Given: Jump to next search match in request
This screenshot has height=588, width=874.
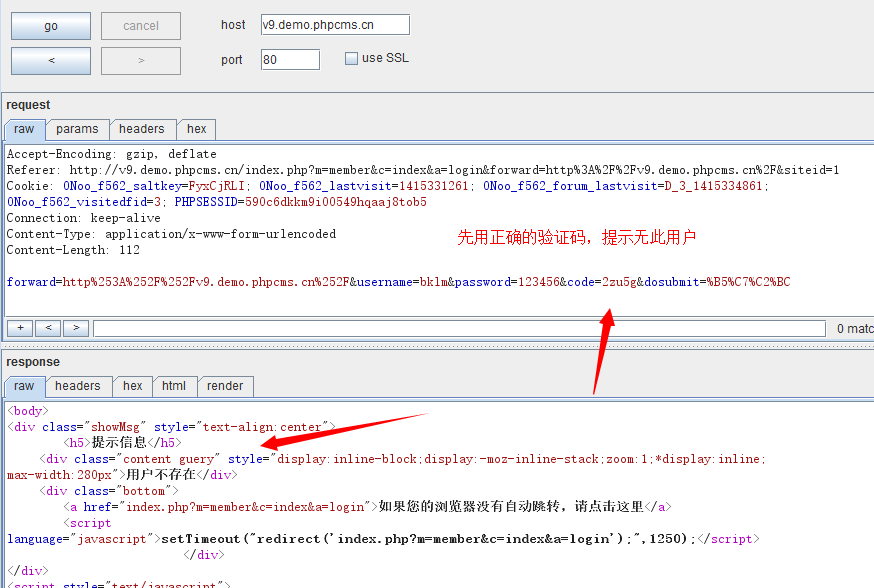Looking at the screenshot, I should (x=76, y=328).
